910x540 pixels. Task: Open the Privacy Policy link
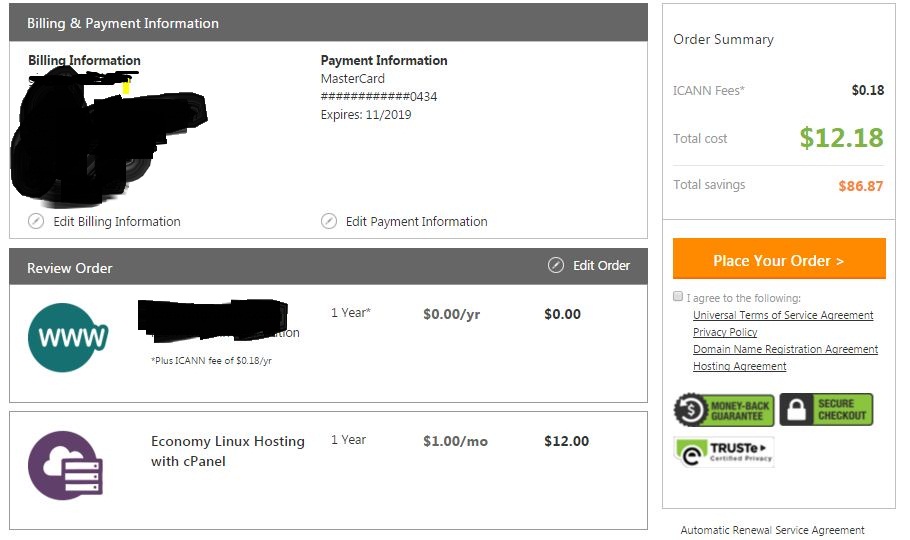pyautogui.click(x=725, y=332)
